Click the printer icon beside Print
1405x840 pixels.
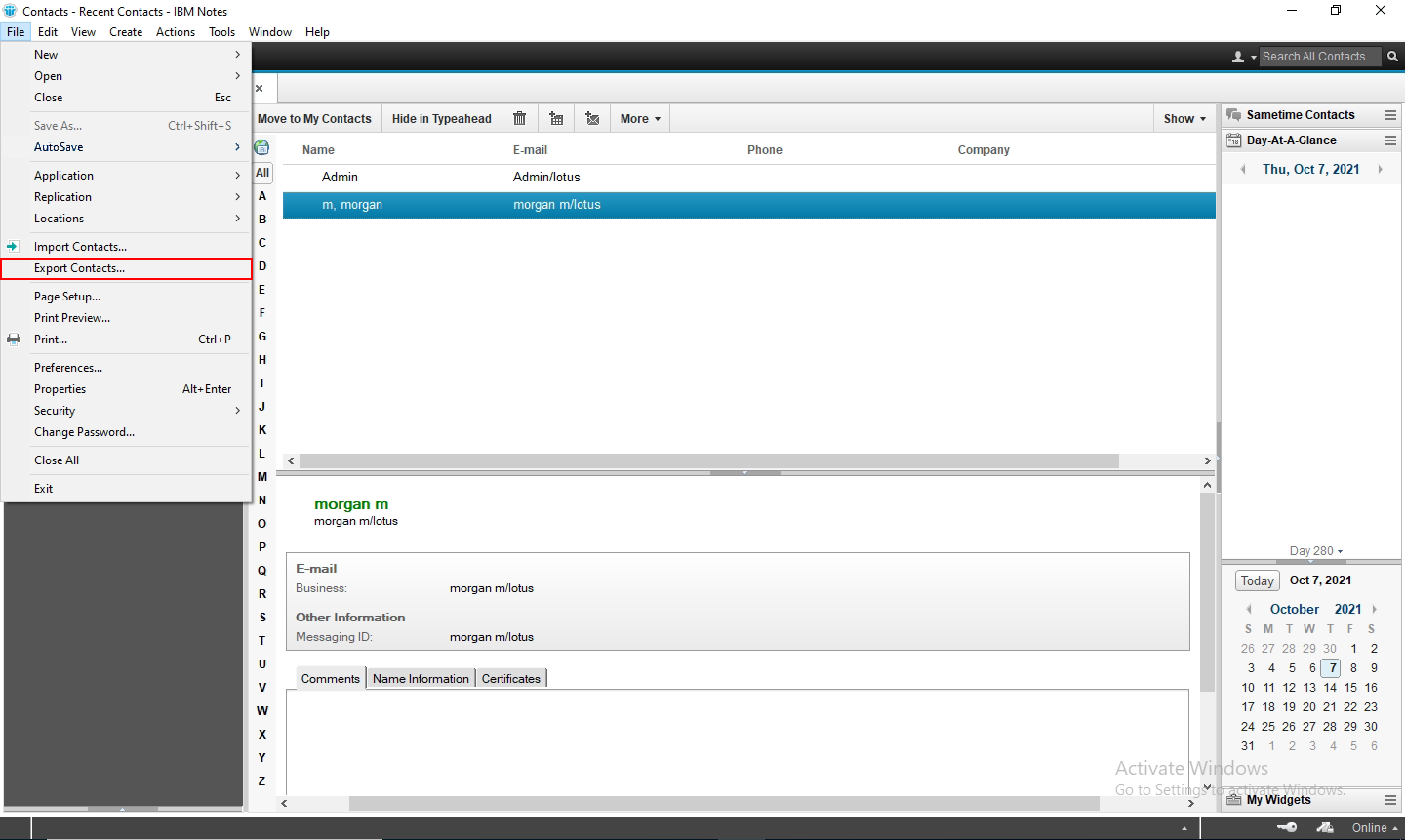(x=14, y=340)
